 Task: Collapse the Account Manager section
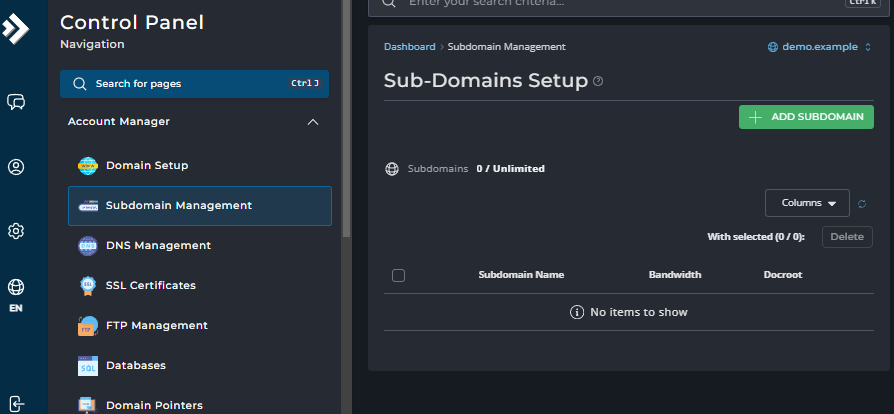[313, 122]
